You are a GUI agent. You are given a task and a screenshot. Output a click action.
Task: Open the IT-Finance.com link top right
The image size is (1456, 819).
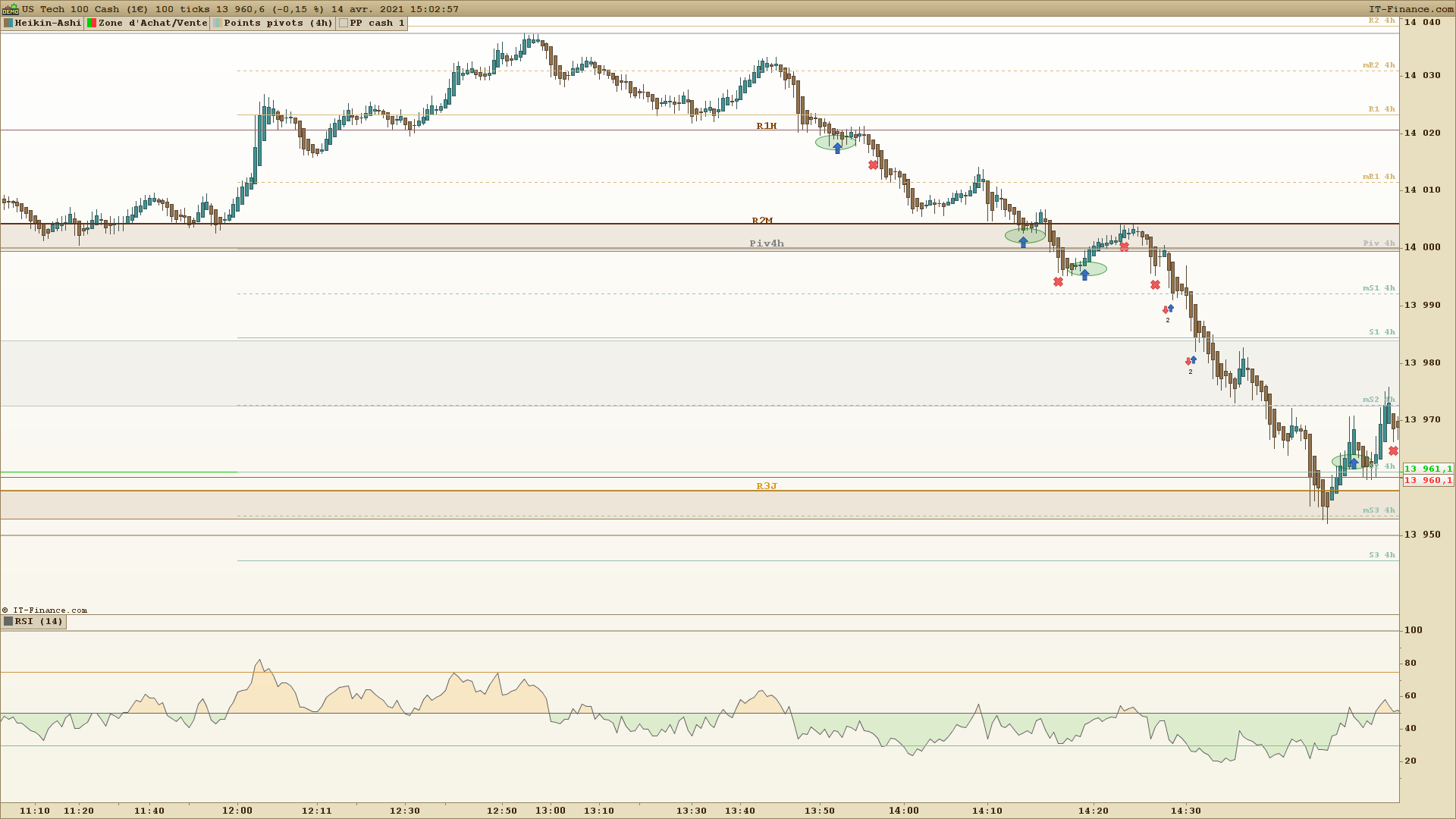pyautogui.click(x=1410, y=9)
